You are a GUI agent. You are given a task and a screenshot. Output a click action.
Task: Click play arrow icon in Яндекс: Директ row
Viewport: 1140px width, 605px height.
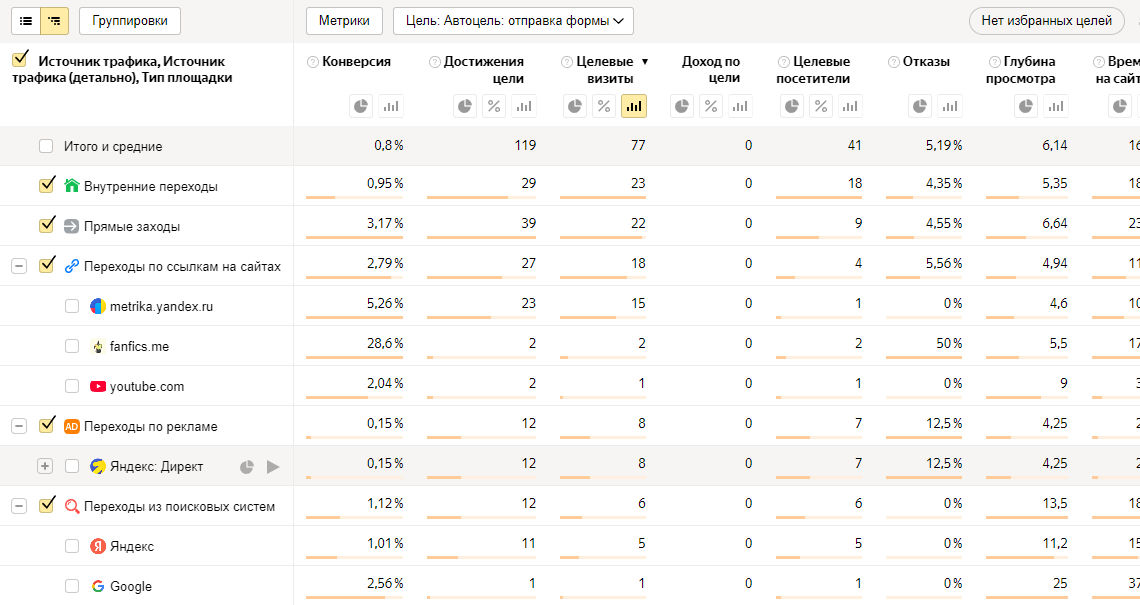273,466
